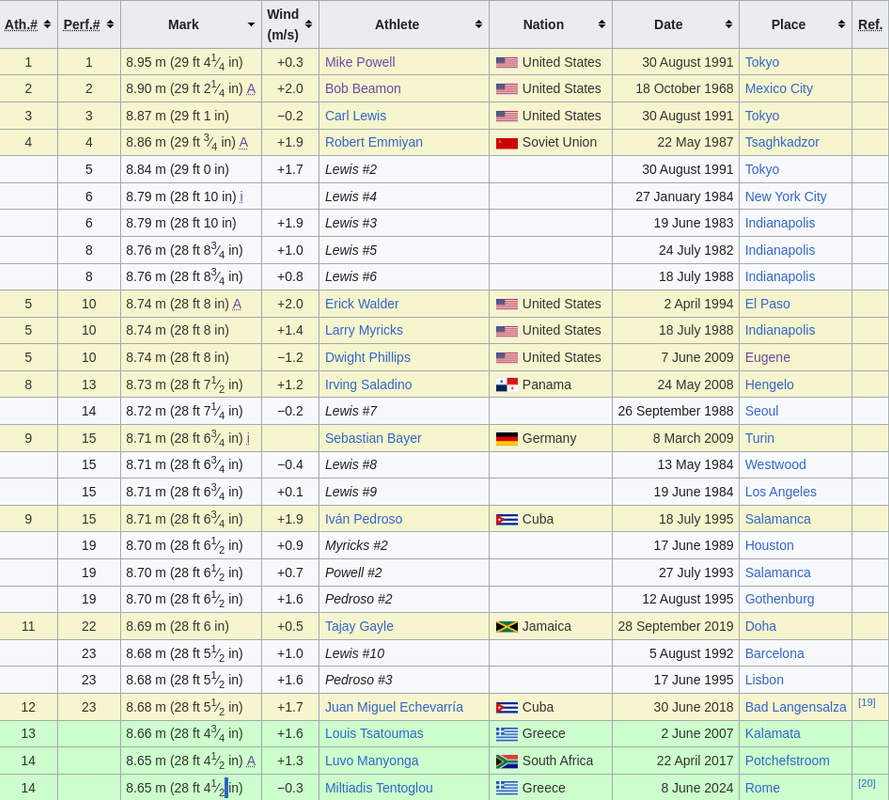Select the Myricks #2 athlete cell

point(404,545)
